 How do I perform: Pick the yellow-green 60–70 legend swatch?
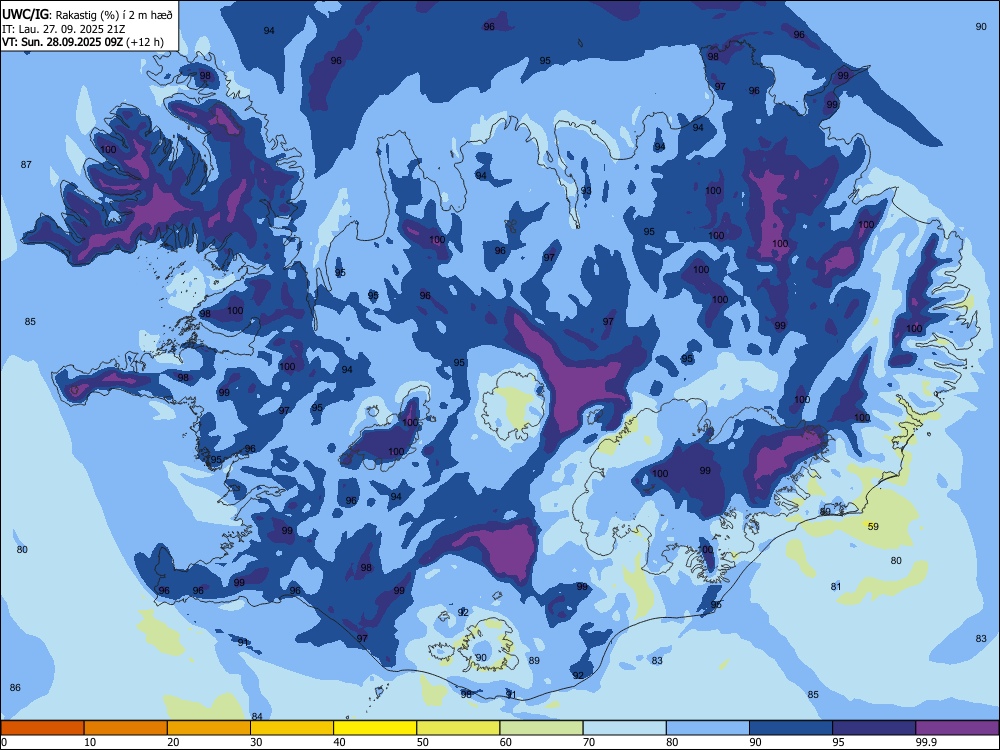(x=541, y=728)
